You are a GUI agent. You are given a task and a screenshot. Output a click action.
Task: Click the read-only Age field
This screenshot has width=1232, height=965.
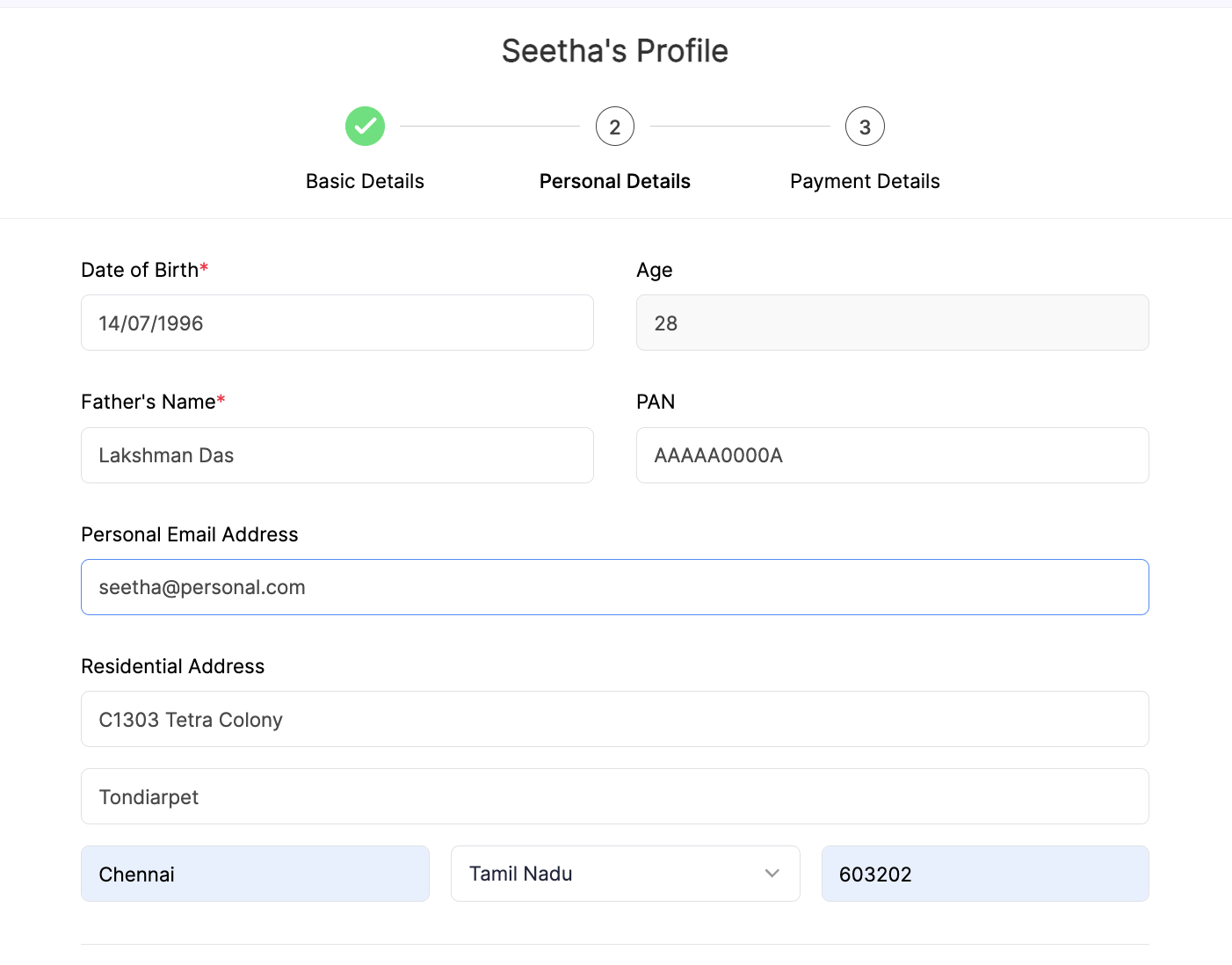[x=892, y=323]
